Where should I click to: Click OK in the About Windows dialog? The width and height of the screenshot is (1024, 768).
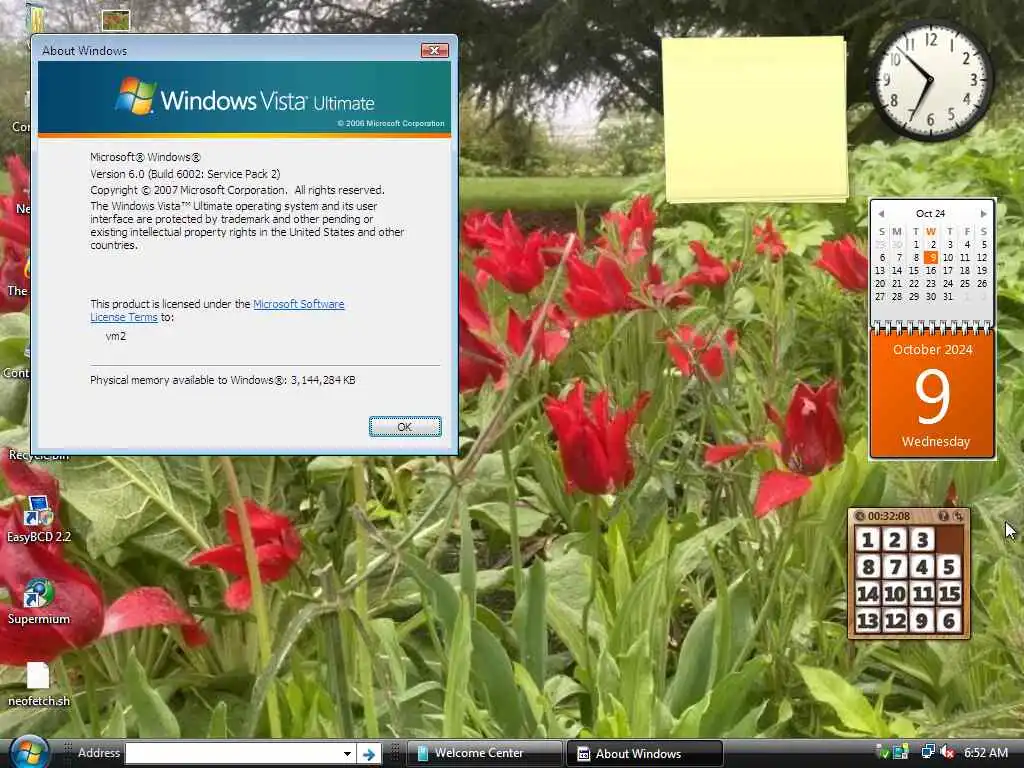pos(405,426)
